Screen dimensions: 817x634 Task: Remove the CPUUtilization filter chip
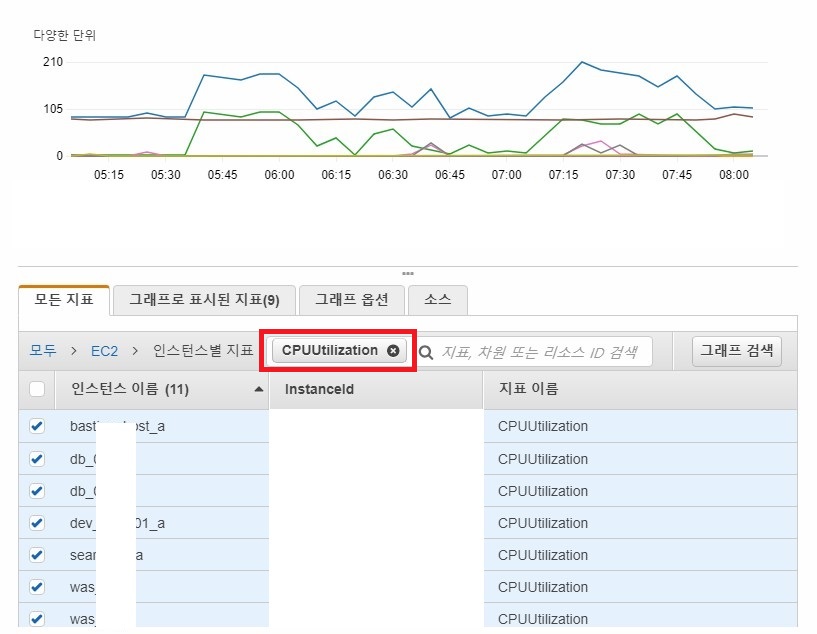393,351
